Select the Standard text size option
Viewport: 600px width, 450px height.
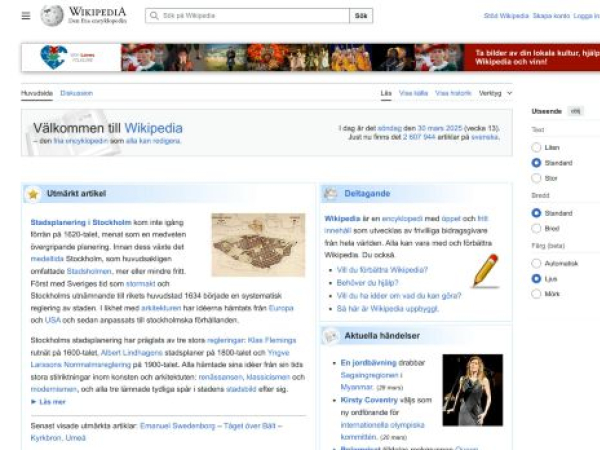tap(536, 163)
